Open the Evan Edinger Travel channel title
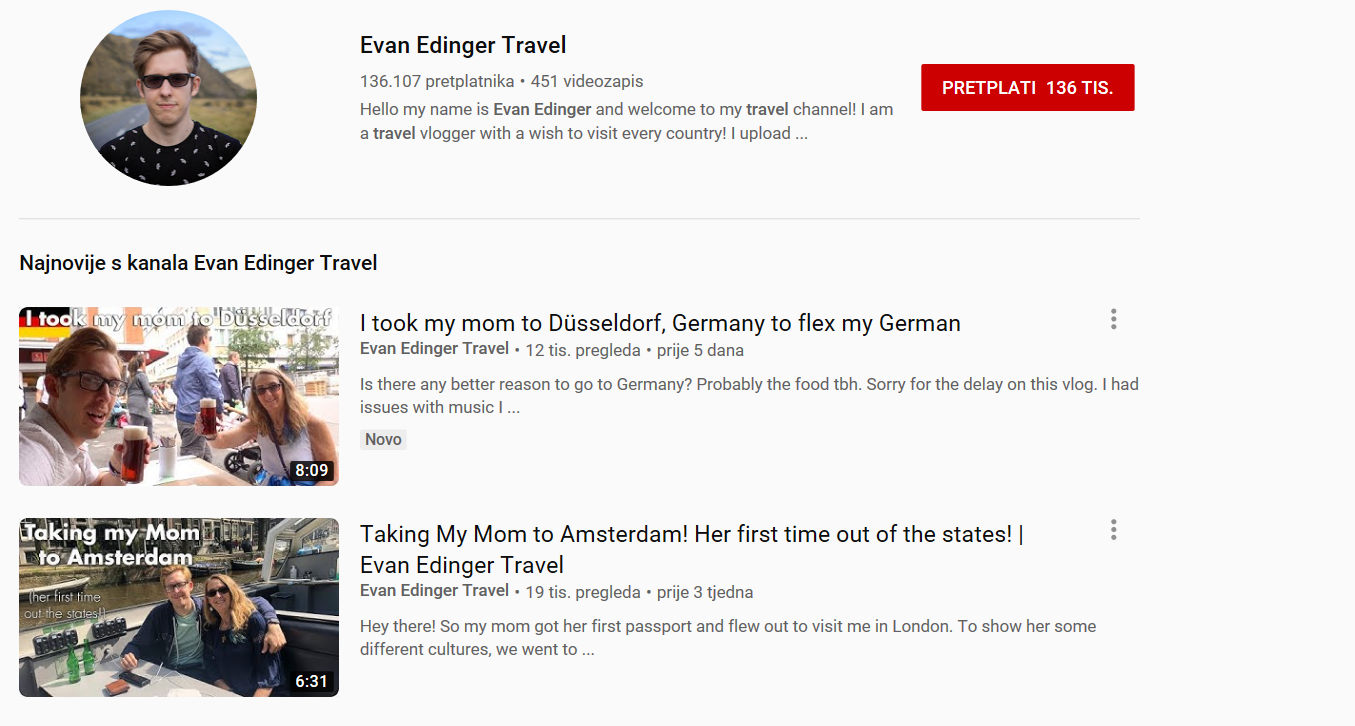 (x=463, y=45)
